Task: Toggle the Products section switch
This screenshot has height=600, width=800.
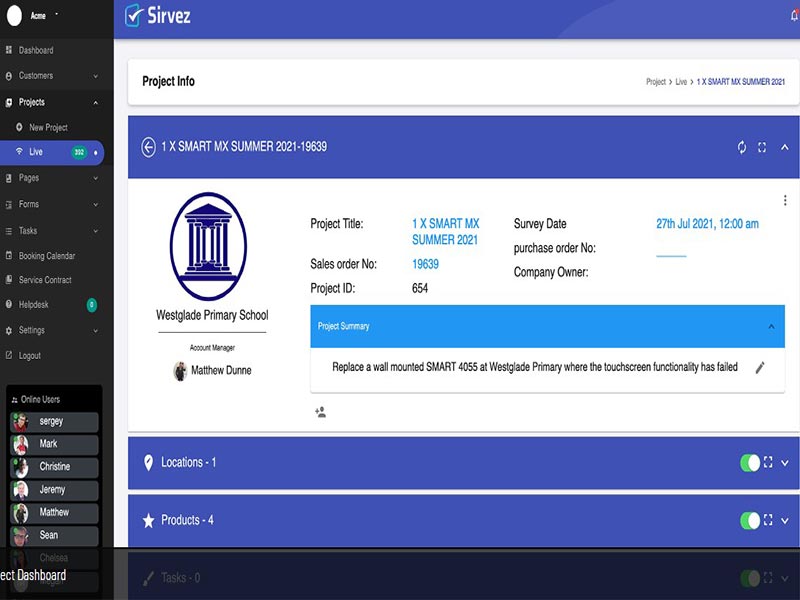Action: pos(750,520)
